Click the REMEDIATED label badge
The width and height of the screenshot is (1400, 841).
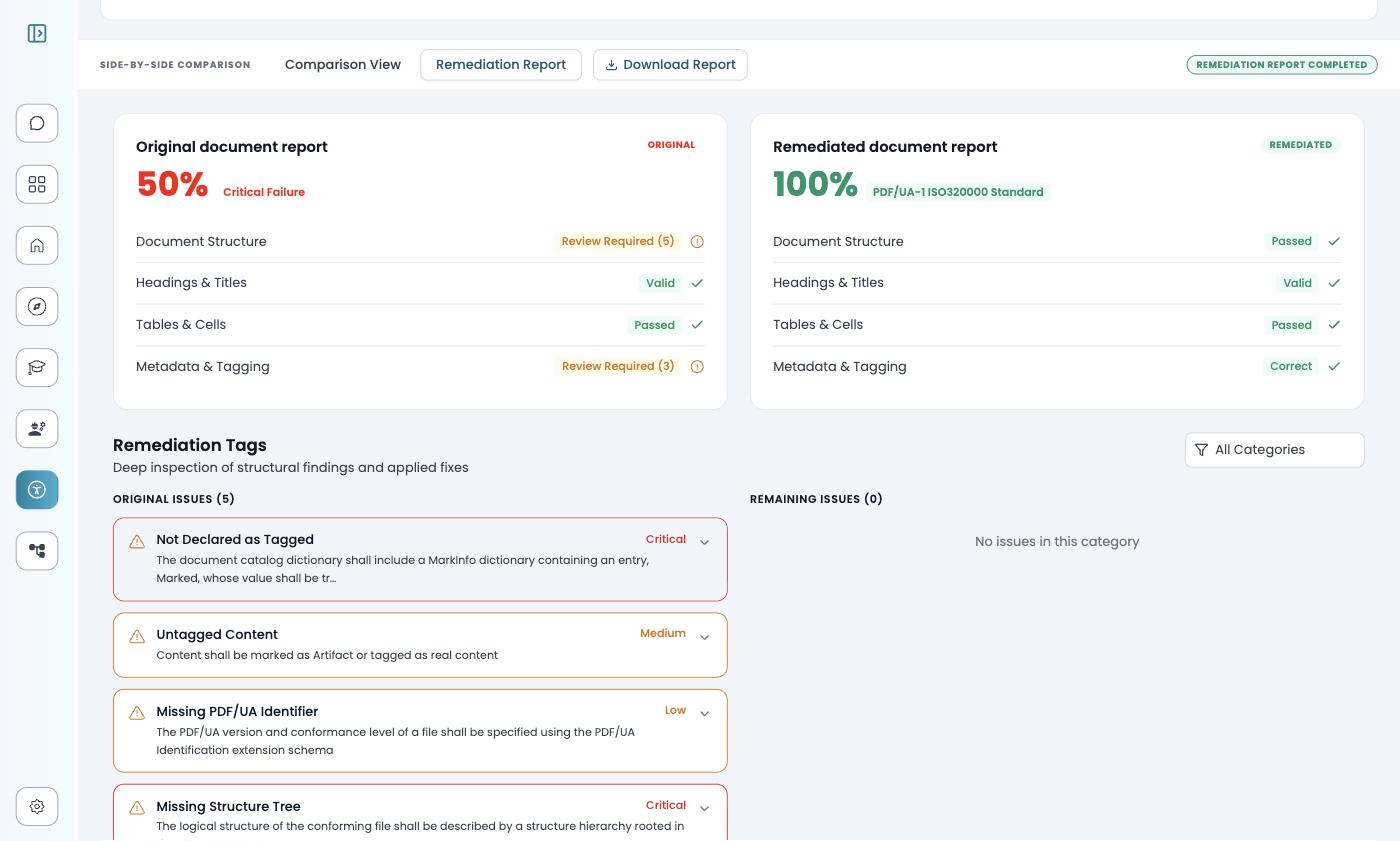point(1300,145)
